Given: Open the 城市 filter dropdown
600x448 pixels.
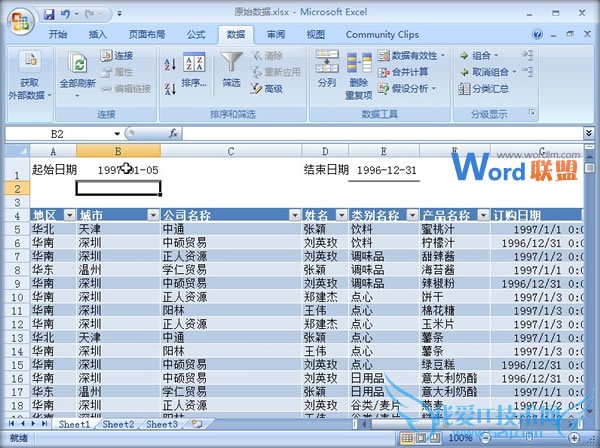Looking at the screenshot, I should tap(153, 215).
